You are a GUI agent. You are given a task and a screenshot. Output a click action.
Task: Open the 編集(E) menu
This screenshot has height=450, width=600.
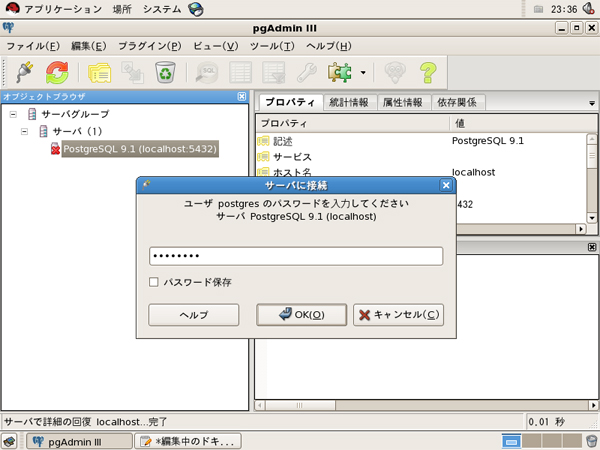point(89,46)
